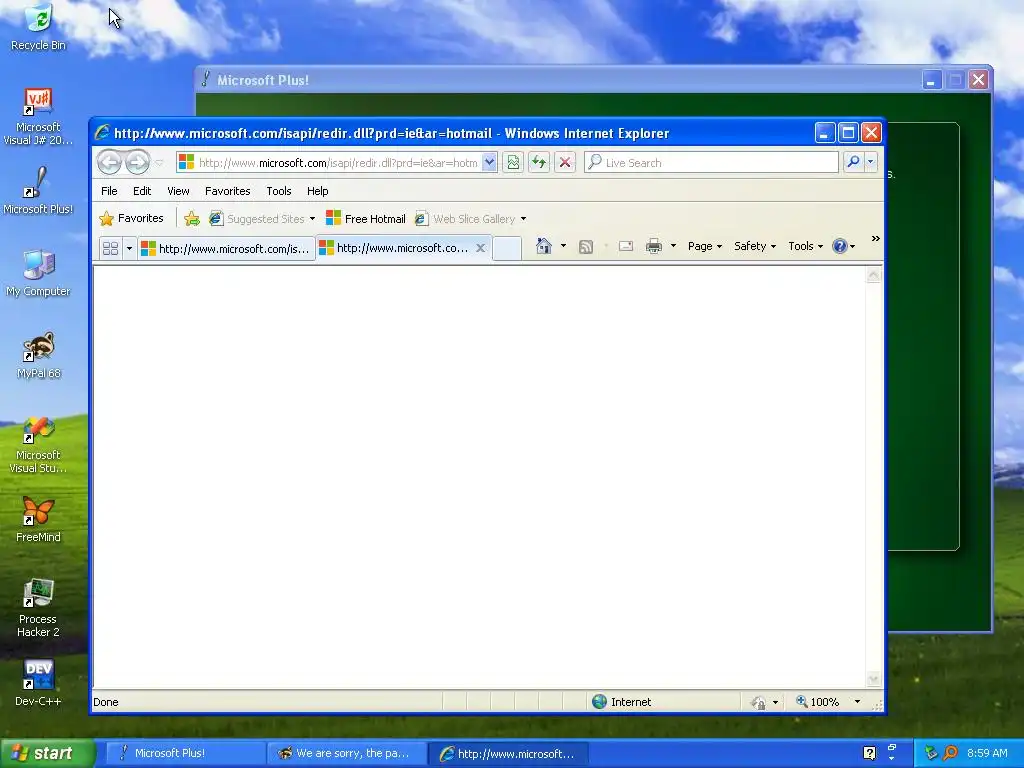
Task: Open the recent pages dropdown arrow
Action: [x=159, y=163]
